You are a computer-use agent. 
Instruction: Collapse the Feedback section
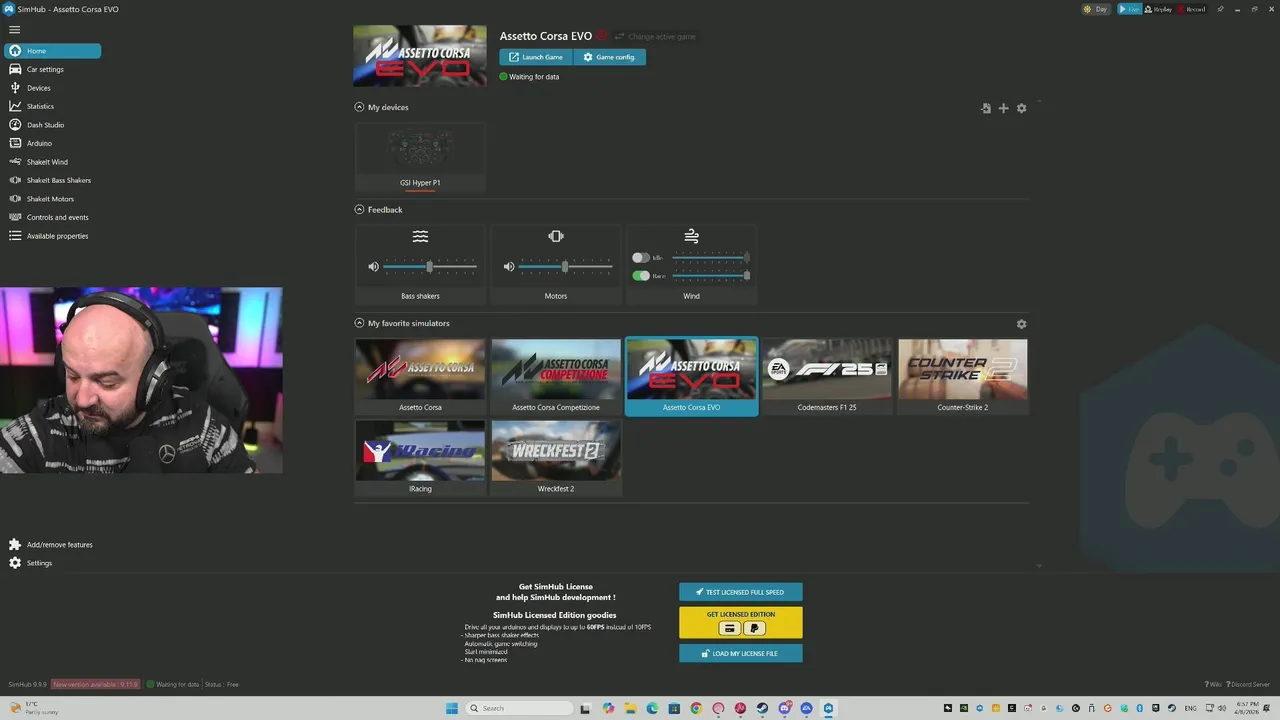(359, 210)
